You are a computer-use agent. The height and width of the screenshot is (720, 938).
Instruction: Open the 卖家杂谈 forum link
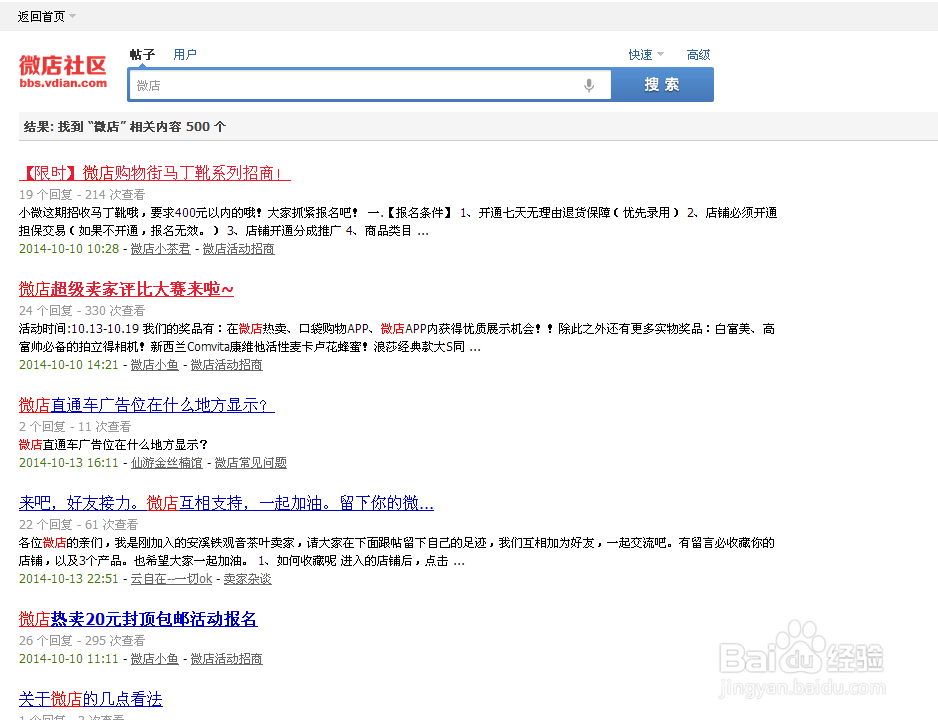tap(248, 579)
